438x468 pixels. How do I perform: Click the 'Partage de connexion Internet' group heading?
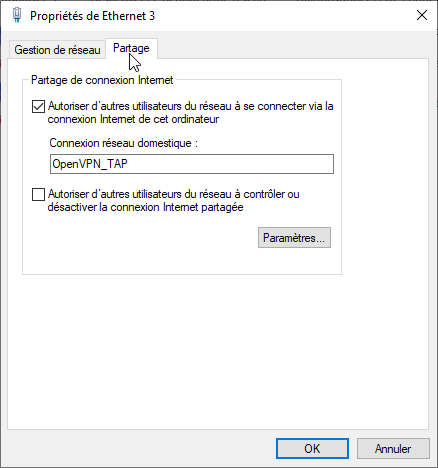tap(102, 80)
